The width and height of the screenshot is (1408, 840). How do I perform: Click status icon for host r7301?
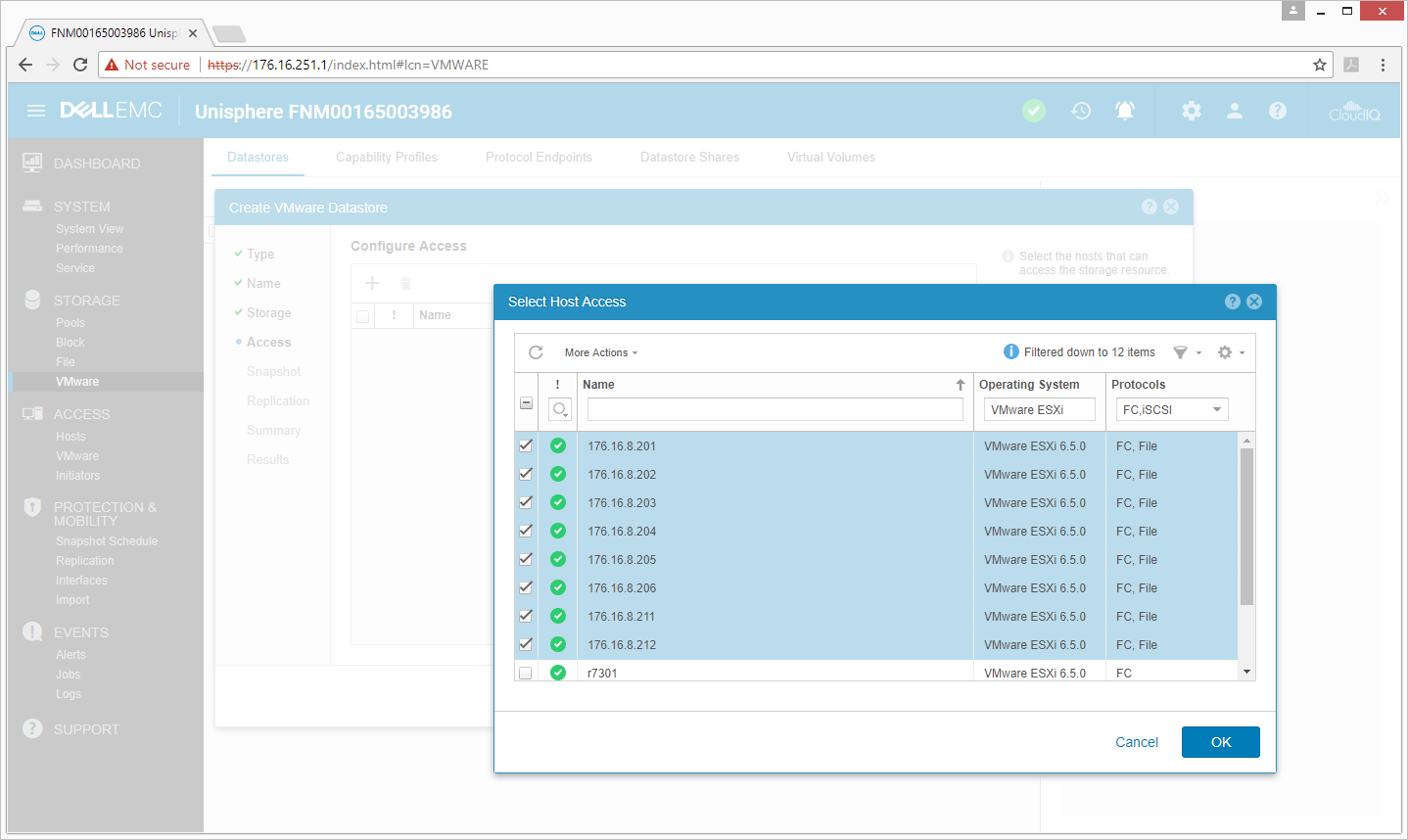[x=558, y=673]
